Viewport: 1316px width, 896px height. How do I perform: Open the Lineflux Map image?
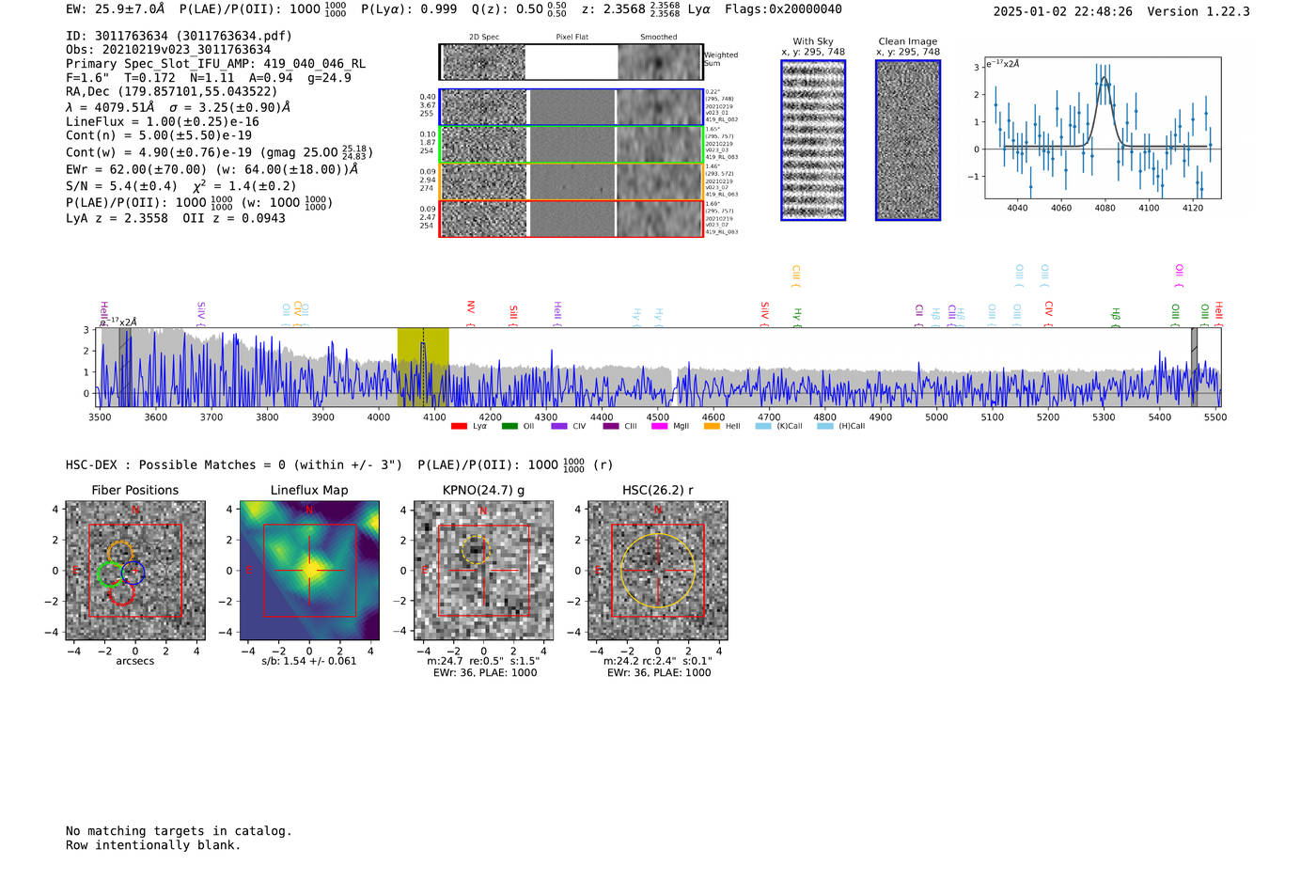(x=309, y=571)
